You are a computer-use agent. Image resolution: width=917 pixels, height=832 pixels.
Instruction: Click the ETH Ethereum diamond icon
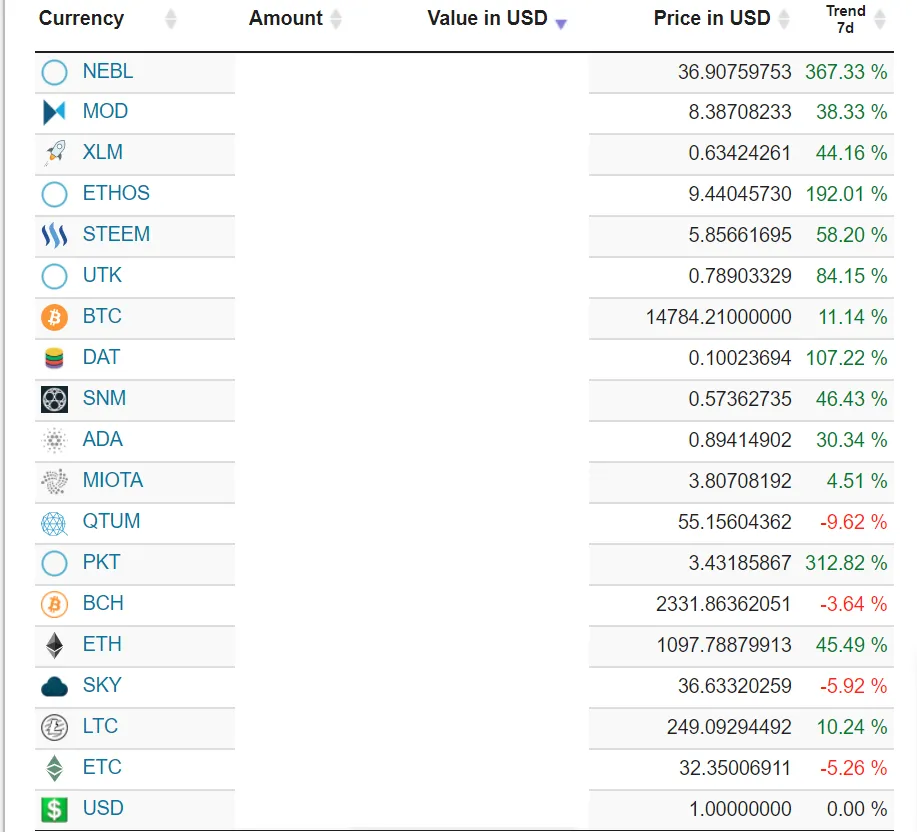pyautogui.click(x=54, y=645)
